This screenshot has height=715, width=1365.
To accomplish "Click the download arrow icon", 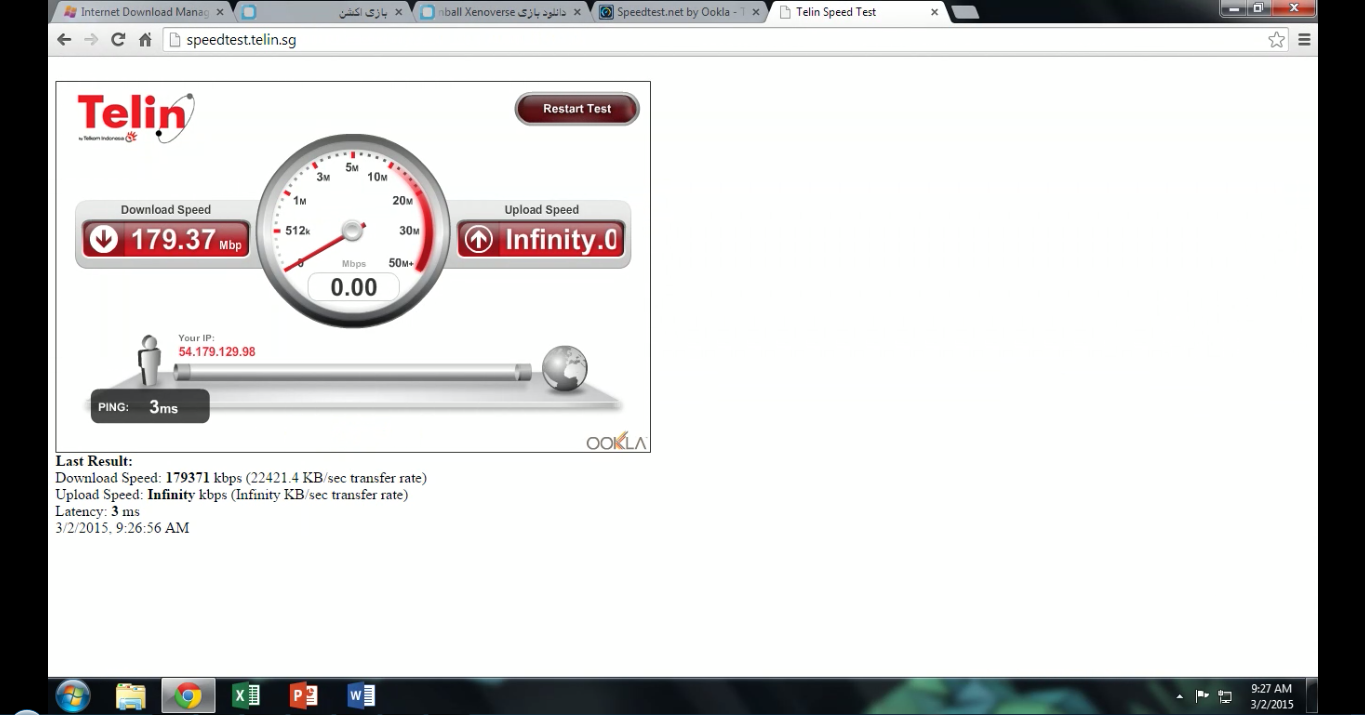I will click(103, 239).
